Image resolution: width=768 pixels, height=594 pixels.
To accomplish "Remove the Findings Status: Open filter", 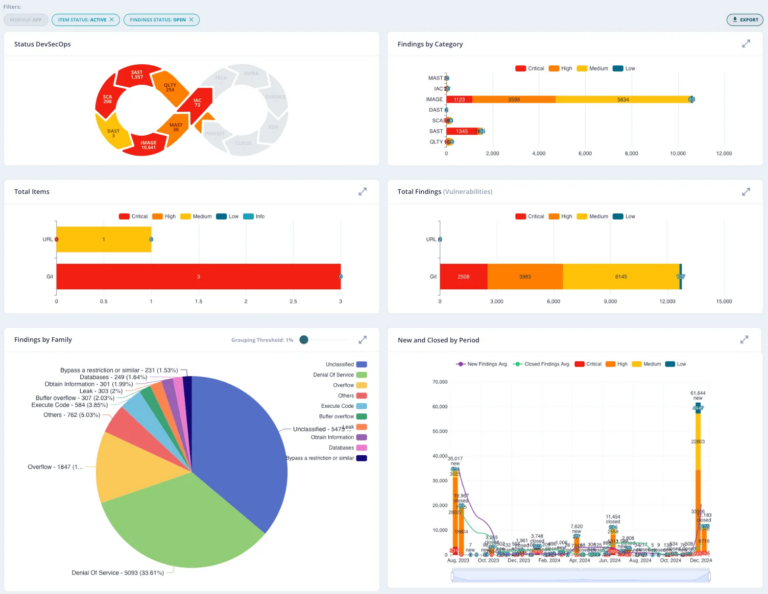I will (x=191, y=20).
